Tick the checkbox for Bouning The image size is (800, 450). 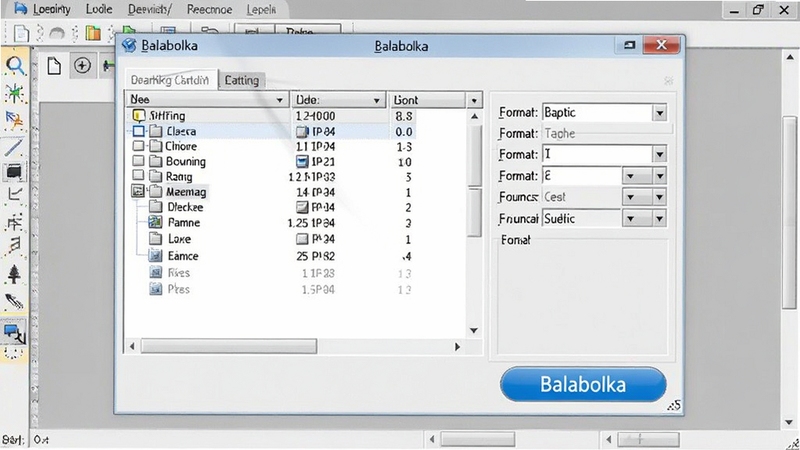[138, 161]
